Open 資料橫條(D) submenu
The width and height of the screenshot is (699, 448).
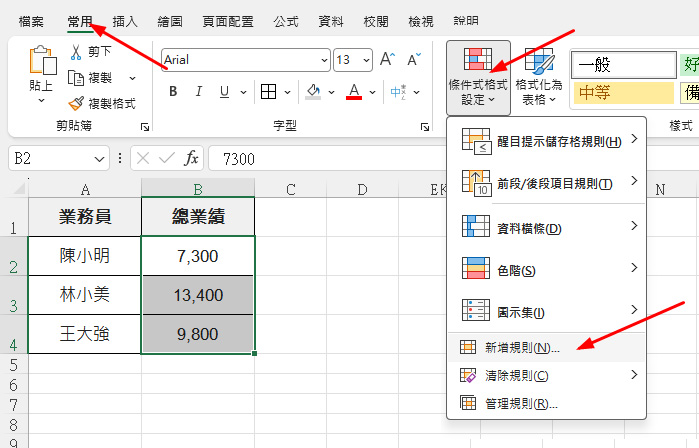click(547, 228)
